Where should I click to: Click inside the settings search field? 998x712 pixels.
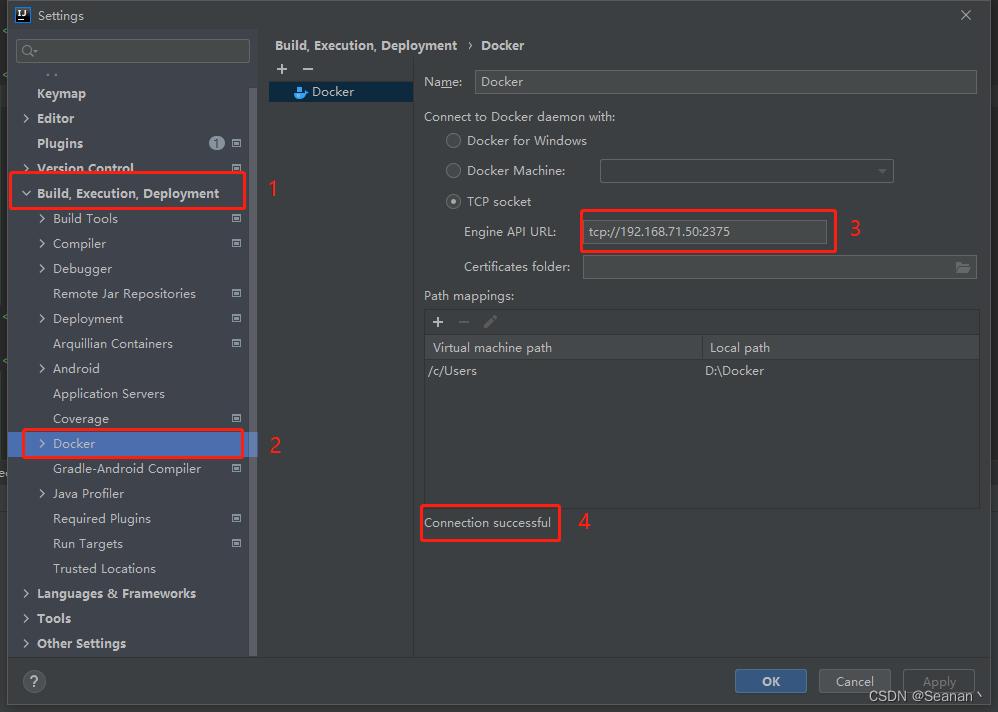click(133, 51)
